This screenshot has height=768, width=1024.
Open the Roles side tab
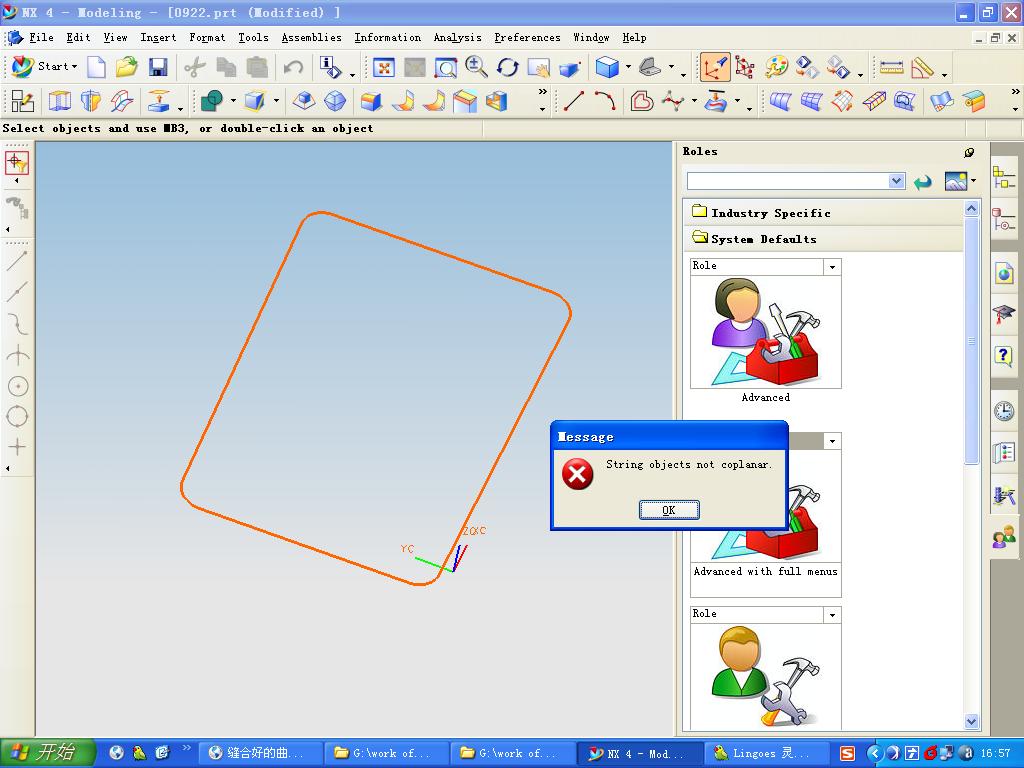[x=1004, y=537]
